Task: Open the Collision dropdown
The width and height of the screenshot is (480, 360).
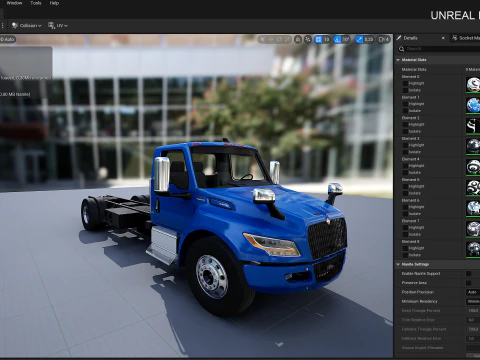Action: pyautogui.click(x=26, y=25)
